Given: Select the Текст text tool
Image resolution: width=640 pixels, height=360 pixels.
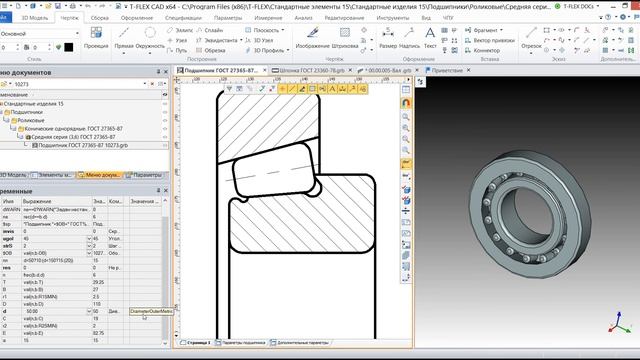Looking at the screenshot, I should [x=430, y=38].
